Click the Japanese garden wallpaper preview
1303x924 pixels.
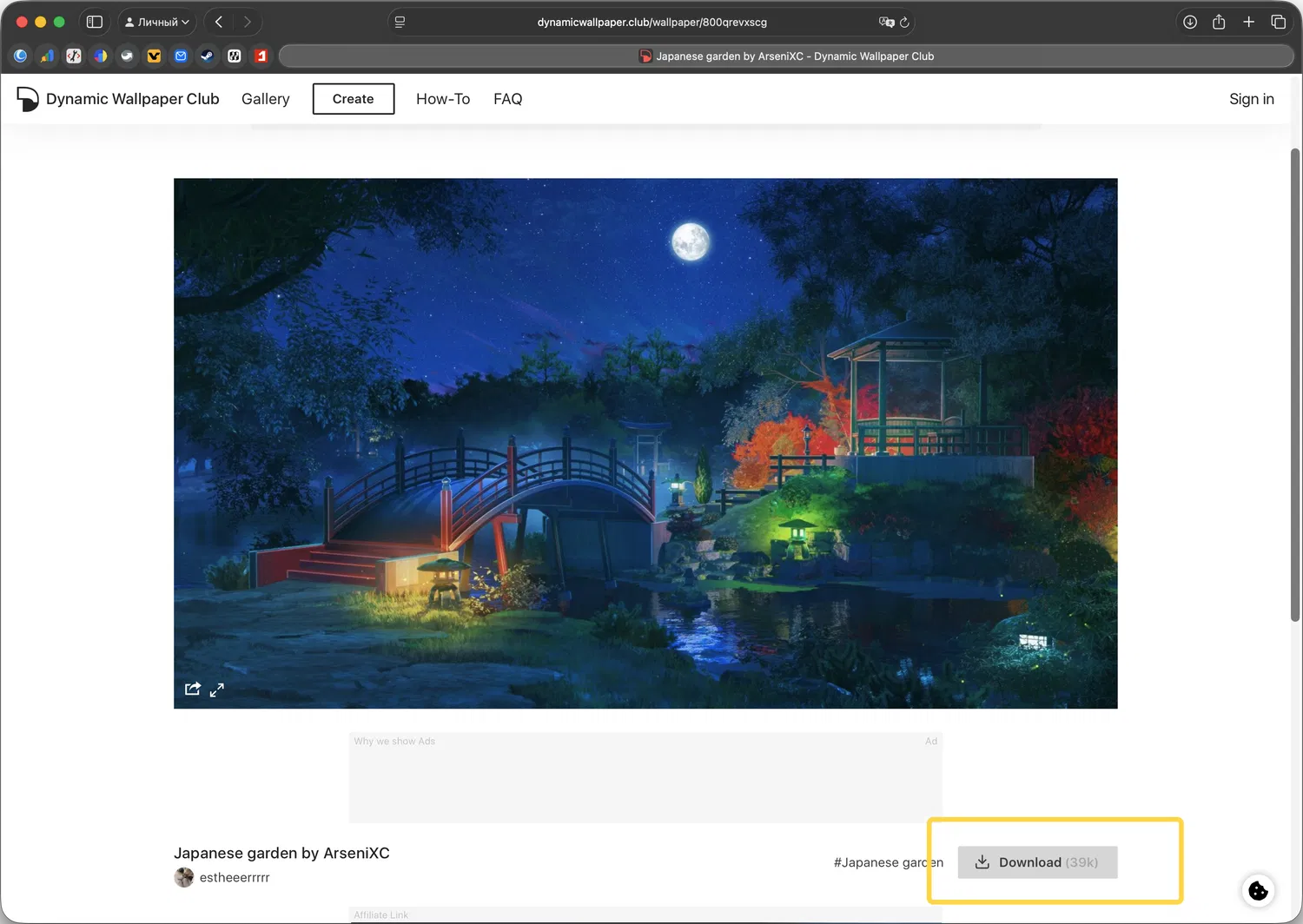pos(645,443)
